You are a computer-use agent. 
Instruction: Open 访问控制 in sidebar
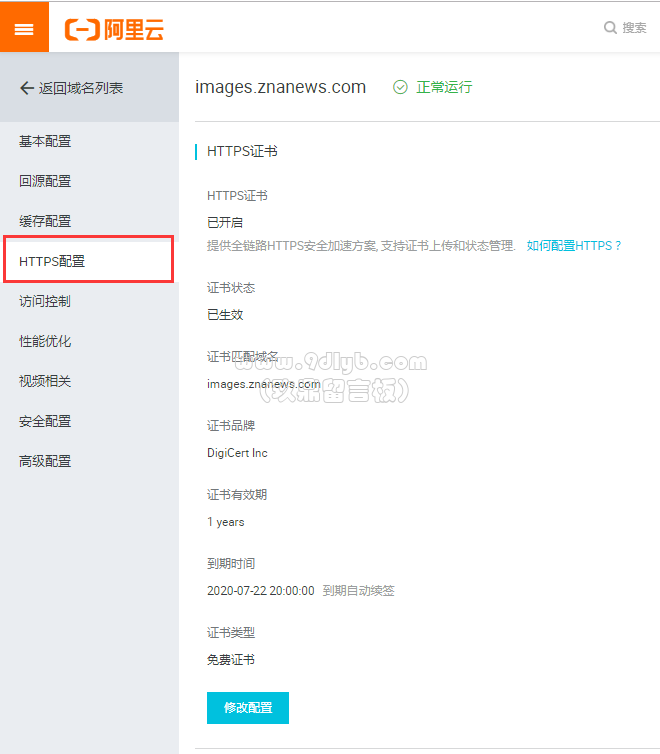(x=45, y=302)
